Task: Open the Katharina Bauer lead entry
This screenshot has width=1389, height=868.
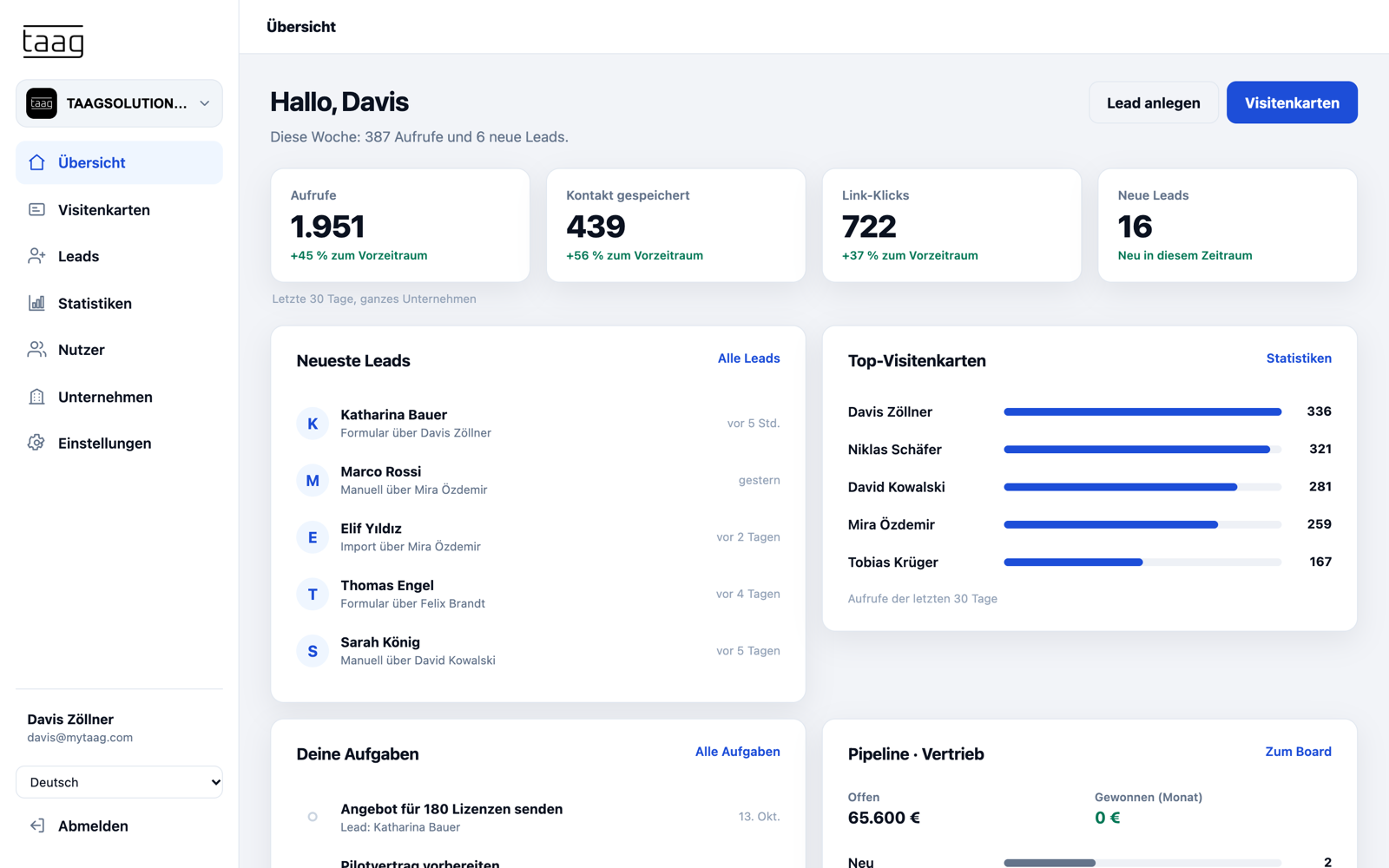Action: click(538, 424)
